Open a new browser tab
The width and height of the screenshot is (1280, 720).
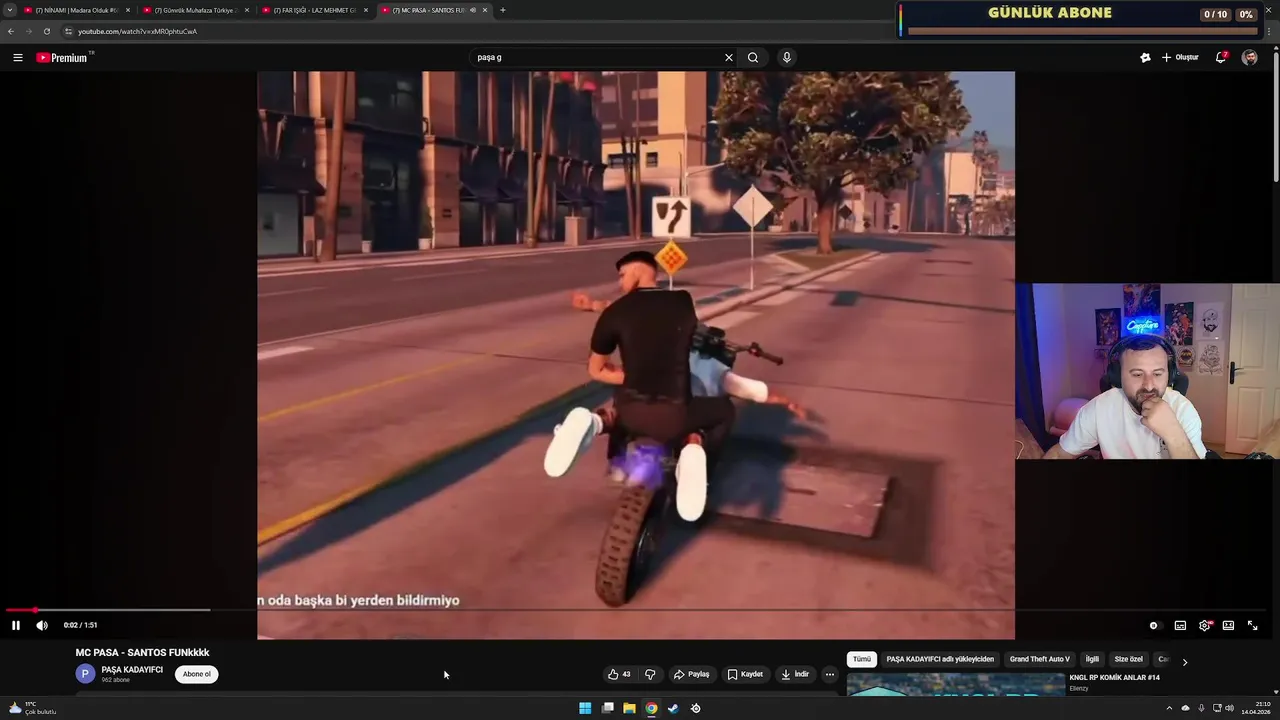tap(503, 10)
